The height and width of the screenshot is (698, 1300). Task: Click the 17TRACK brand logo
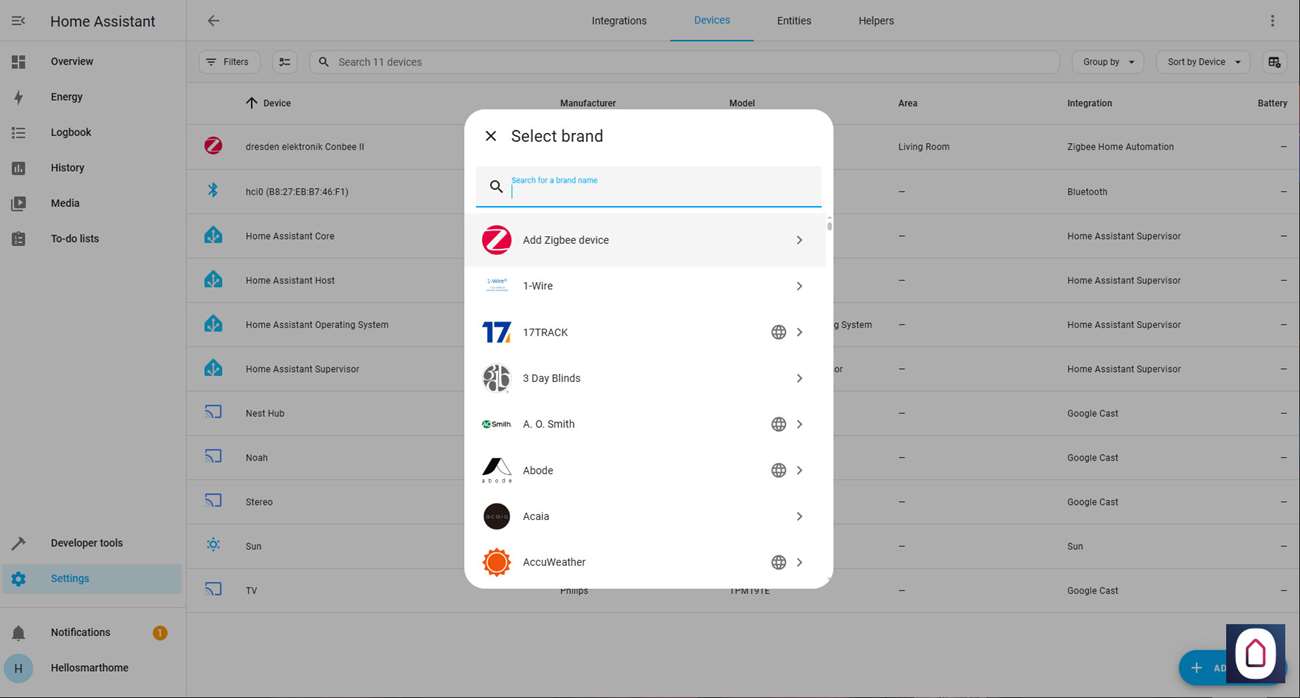(496, 332)
